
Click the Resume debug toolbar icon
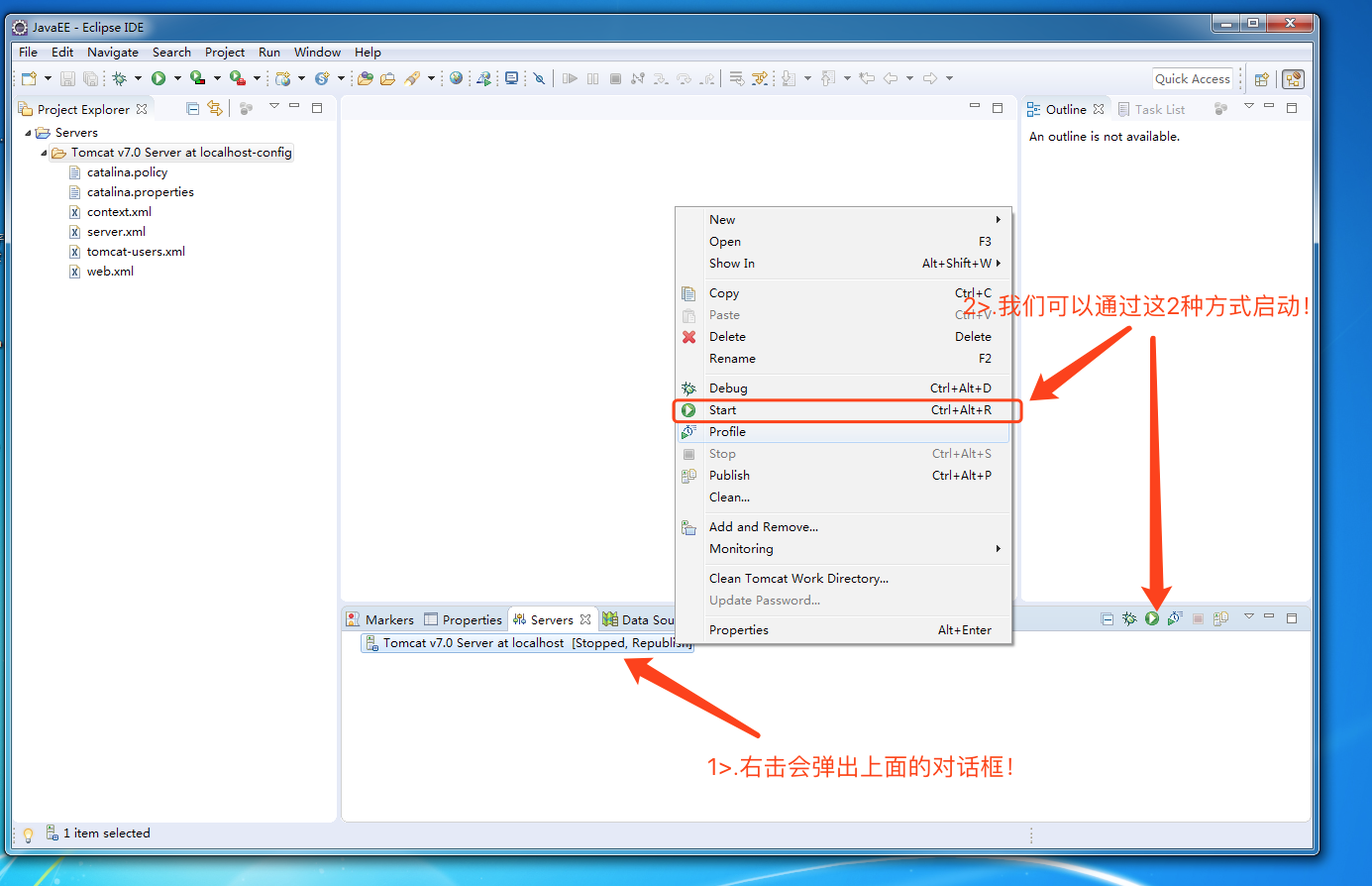[570, 78]
